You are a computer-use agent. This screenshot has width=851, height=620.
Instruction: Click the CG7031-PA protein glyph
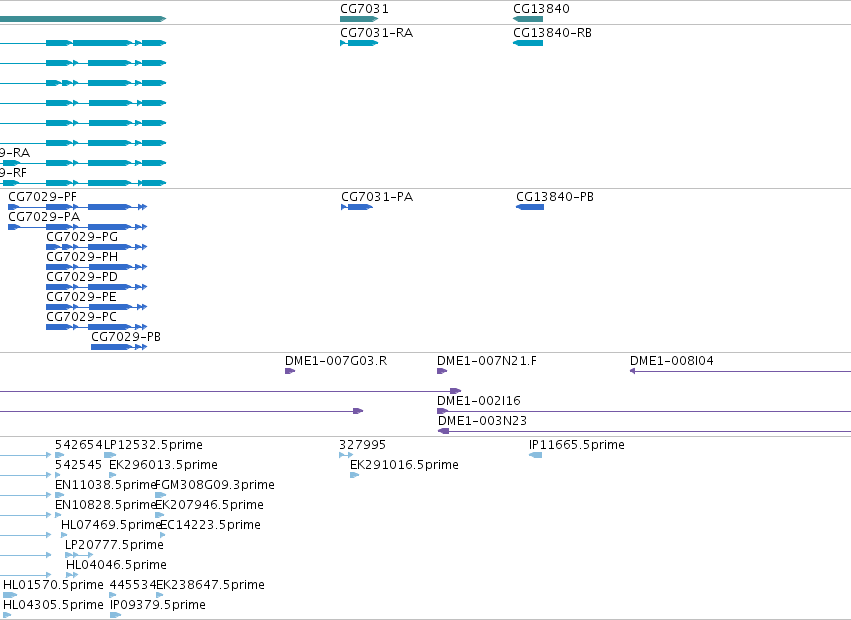pos(357,207)
